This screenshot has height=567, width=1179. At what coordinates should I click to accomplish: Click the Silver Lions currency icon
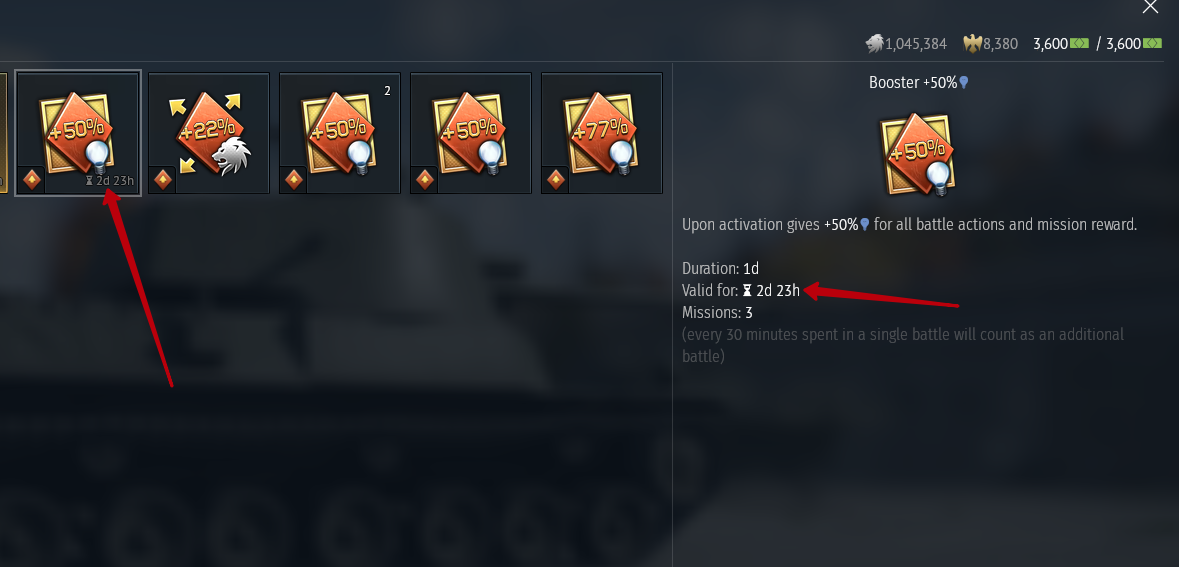coord(874,44)
